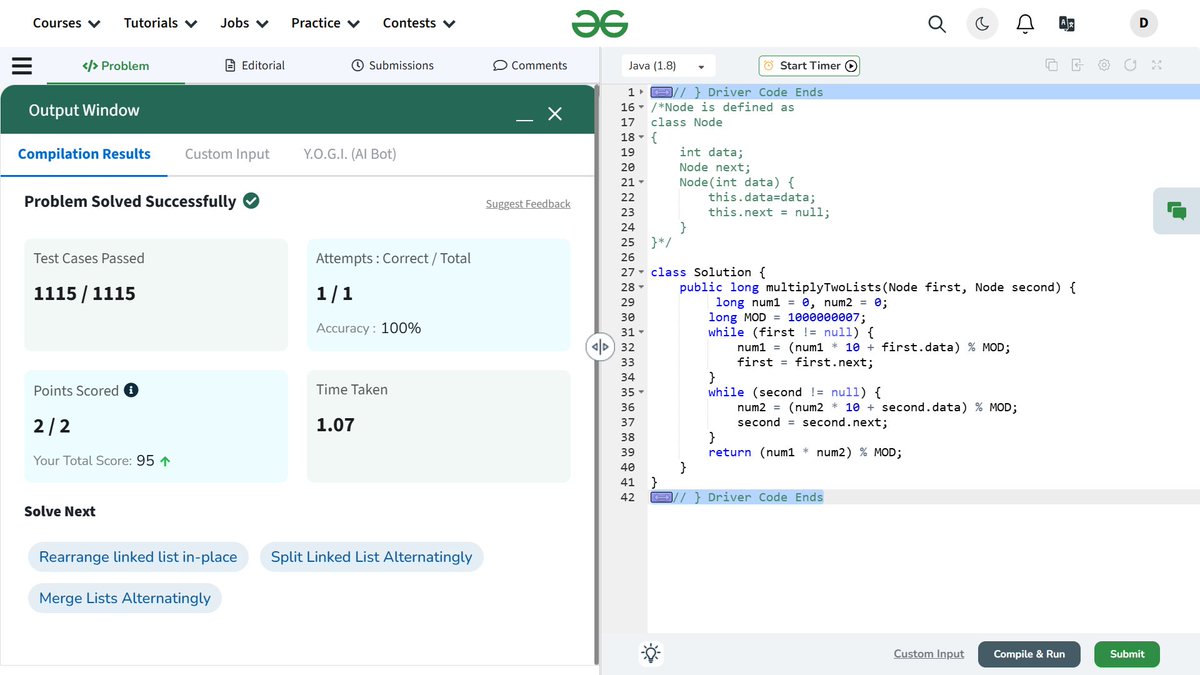The height and width of the screenshot is (675, 1200).
Task: Click the Accuracy 100% text
Action: 369,328
